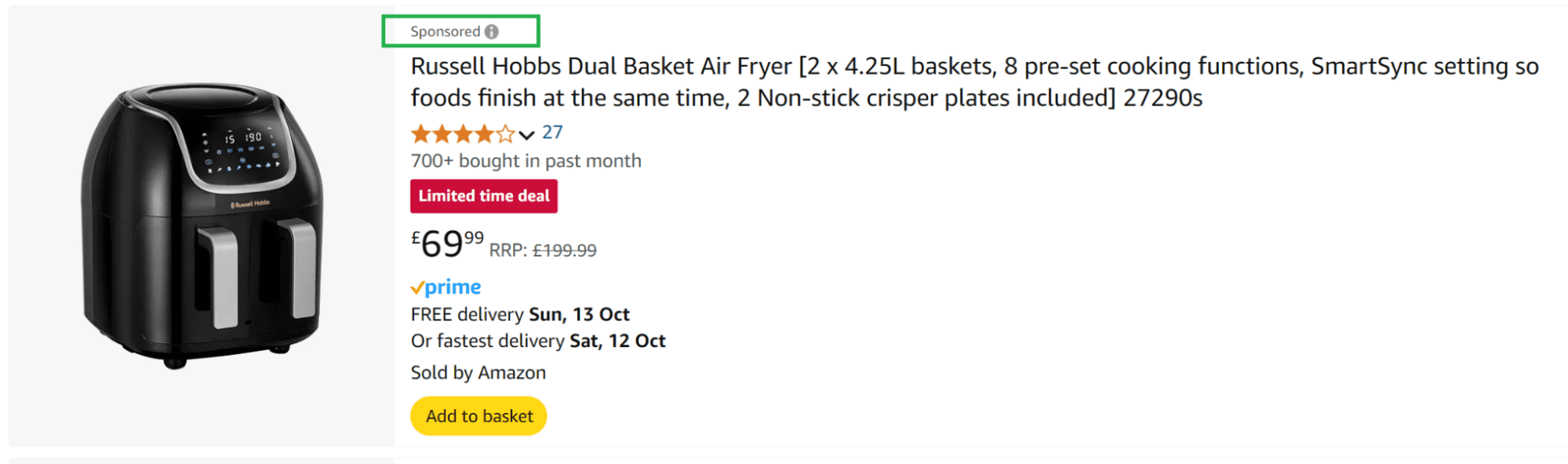Click the 700+ bought in past month text
This screenshot has height=464, width=1568.
[x=526, y=161]
